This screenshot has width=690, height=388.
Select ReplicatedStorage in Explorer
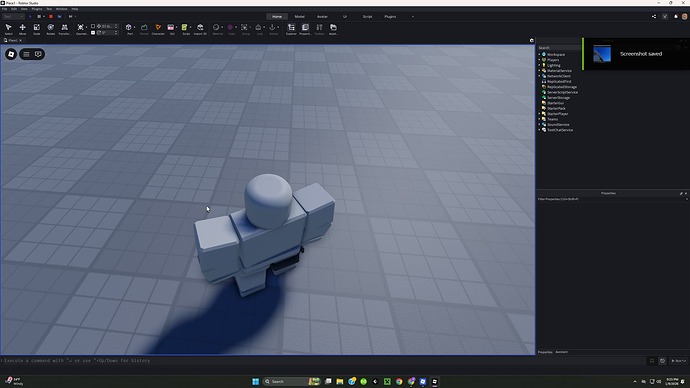pos(562,87)
